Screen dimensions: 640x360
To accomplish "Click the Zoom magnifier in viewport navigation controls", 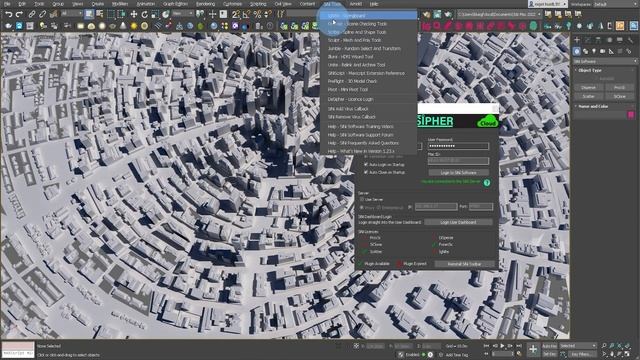I will click(604, 346).
